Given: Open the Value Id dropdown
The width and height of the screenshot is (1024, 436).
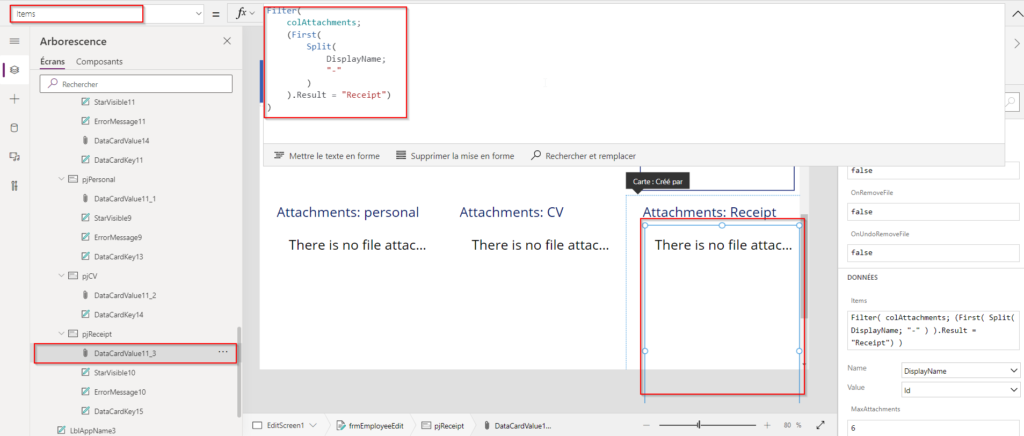Looking at the screenshot, I should 960,389.
